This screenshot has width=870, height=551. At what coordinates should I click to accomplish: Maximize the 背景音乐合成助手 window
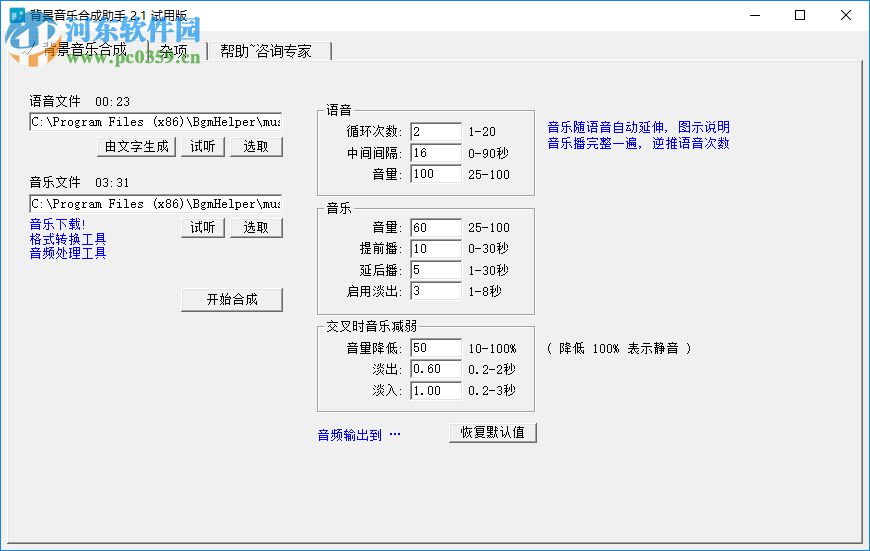[800, 15]
